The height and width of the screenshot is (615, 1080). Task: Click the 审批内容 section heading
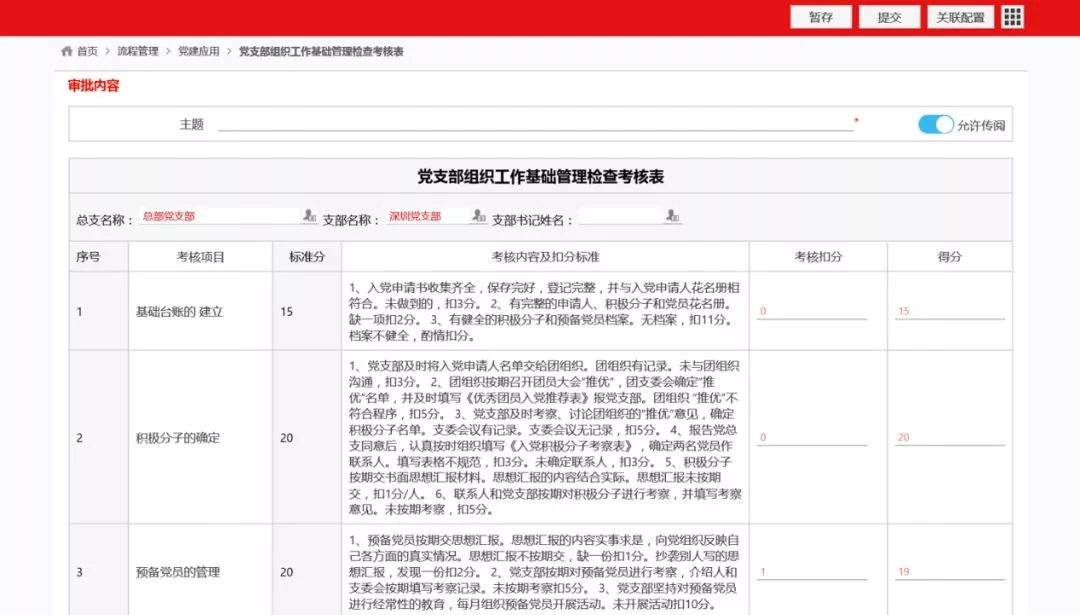tap(94, 86)
